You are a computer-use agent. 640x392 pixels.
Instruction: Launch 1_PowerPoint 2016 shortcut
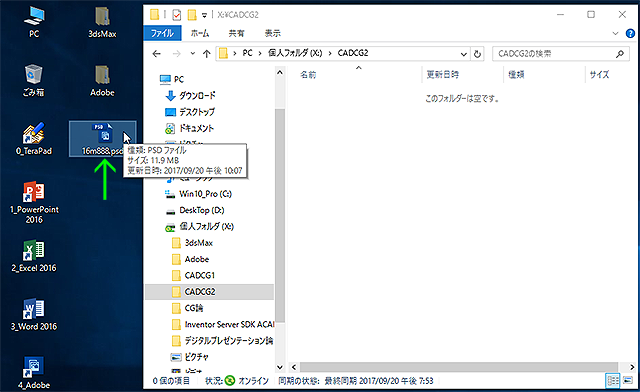pyautogui.click(x=34, y=203)
